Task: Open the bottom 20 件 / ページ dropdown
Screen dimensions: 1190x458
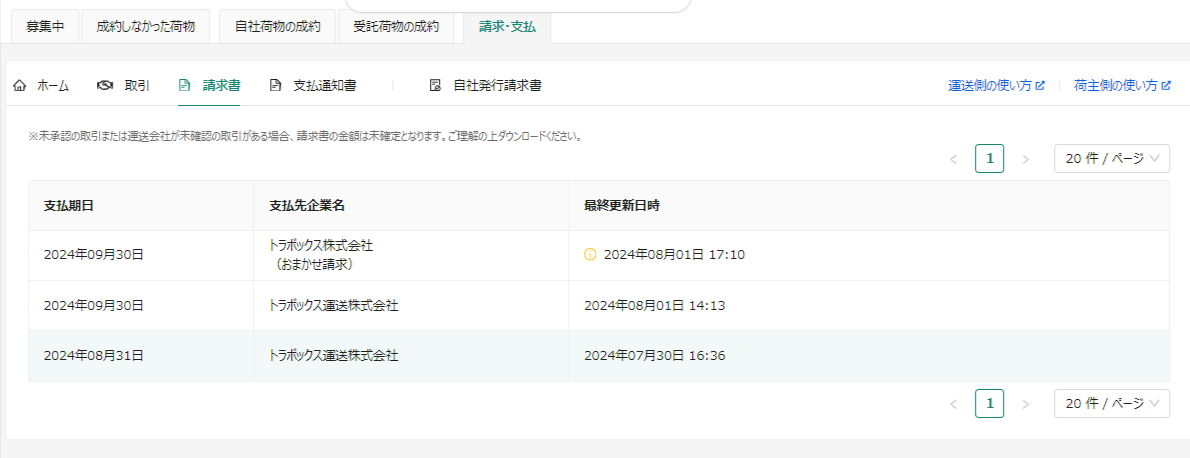Action: pos(1112,403)
